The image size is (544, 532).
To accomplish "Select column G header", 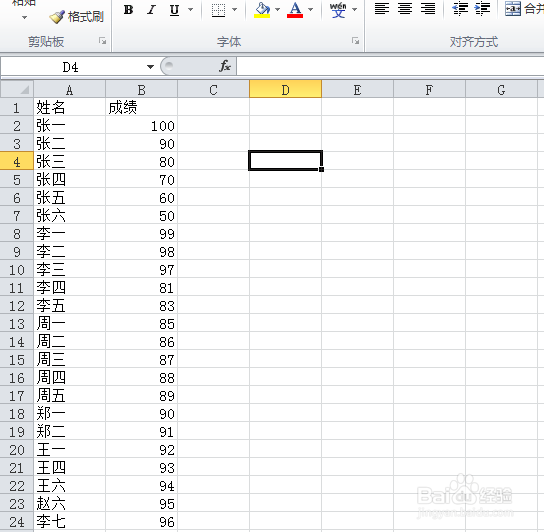I will click(501, 90).
